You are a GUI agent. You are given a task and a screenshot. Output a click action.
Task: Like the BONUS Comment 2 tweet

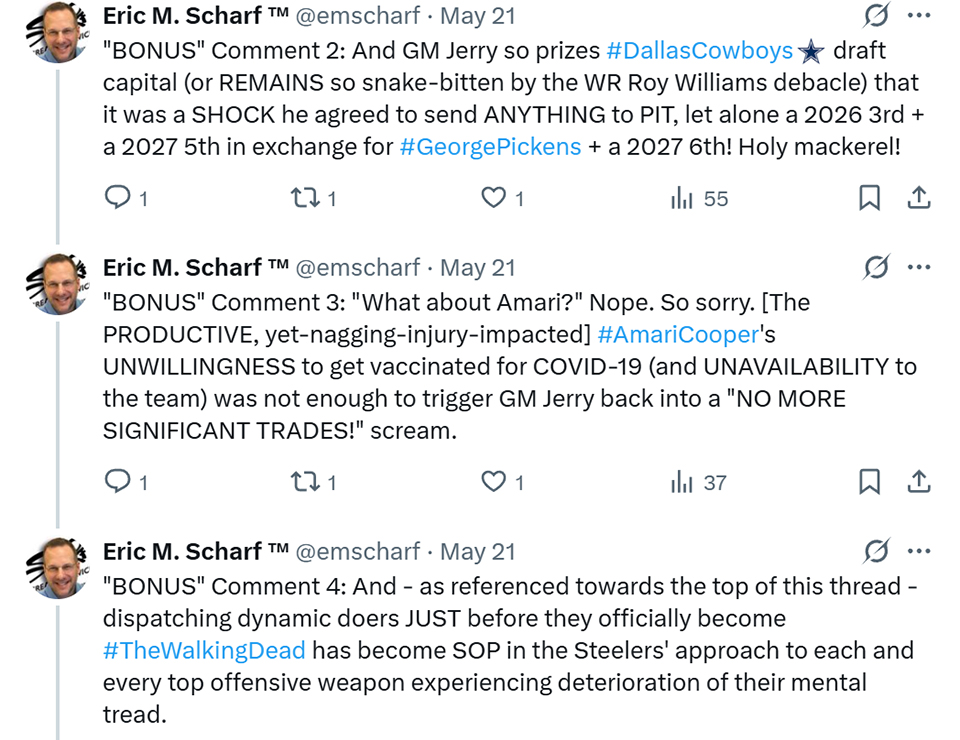point(493,198)
